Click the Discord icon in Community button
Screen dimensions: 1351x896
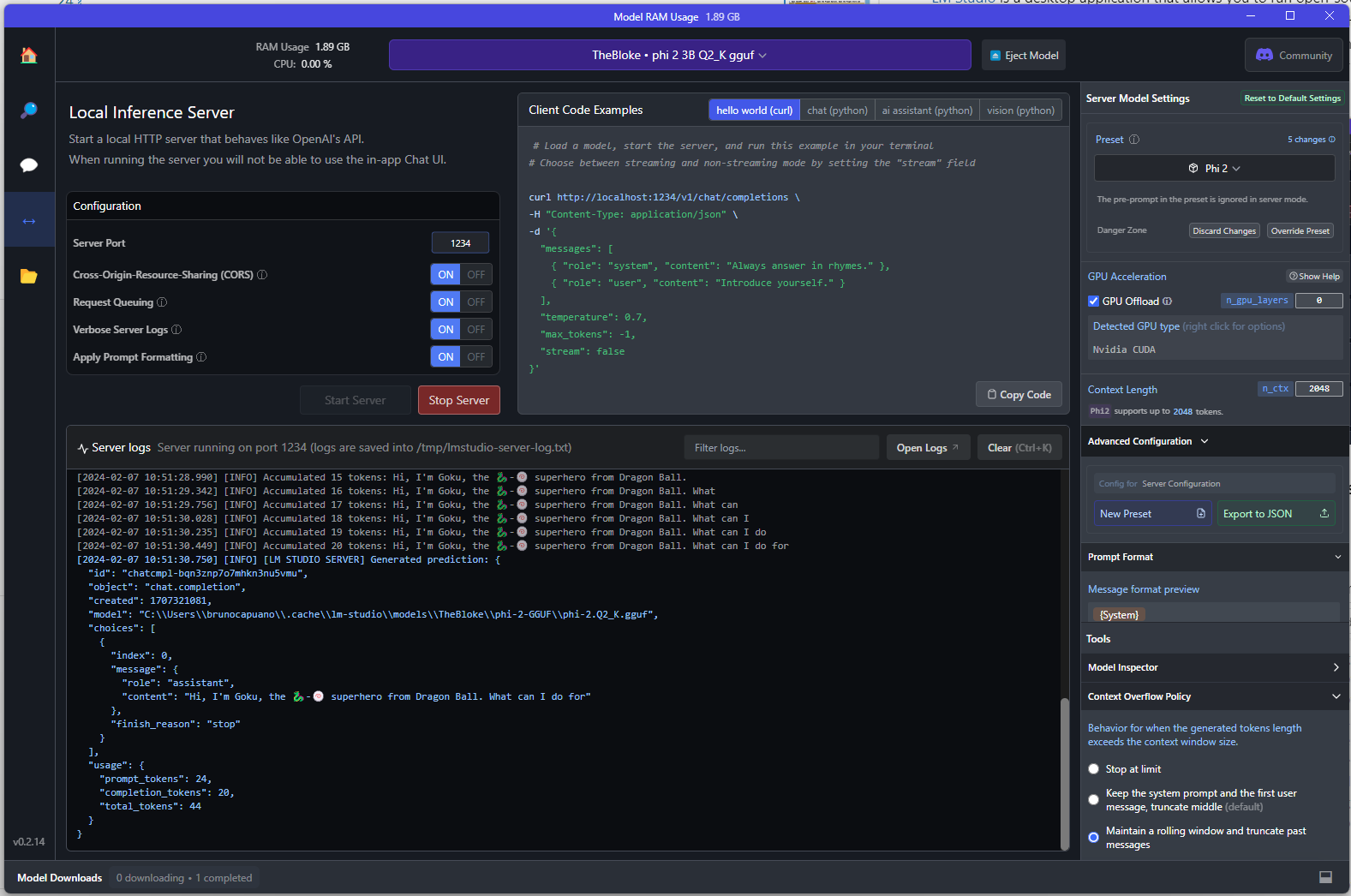[x=1264, y=55]
